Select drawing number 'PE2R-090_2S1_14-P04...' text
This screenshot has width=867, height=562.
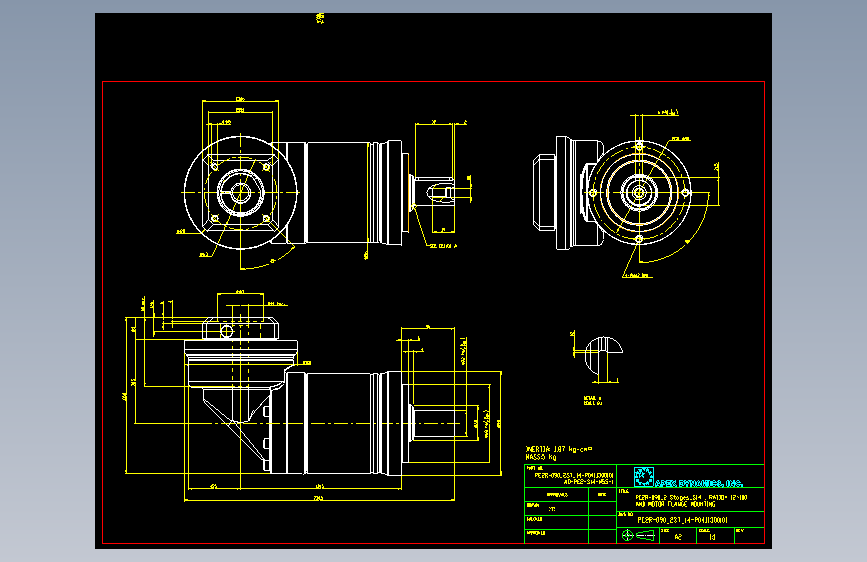tap(682, 520)
